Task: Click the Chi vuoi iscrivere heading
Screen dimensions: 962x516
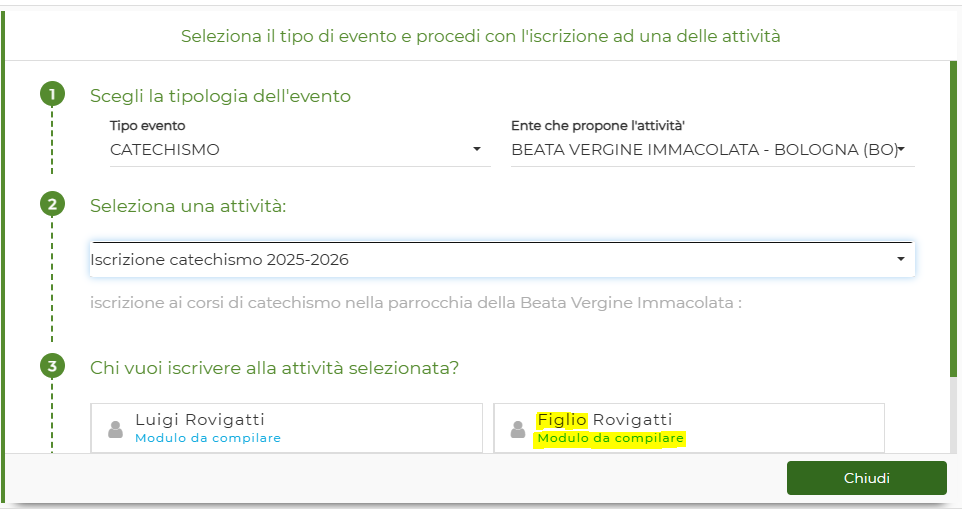Action: [274, 368]
